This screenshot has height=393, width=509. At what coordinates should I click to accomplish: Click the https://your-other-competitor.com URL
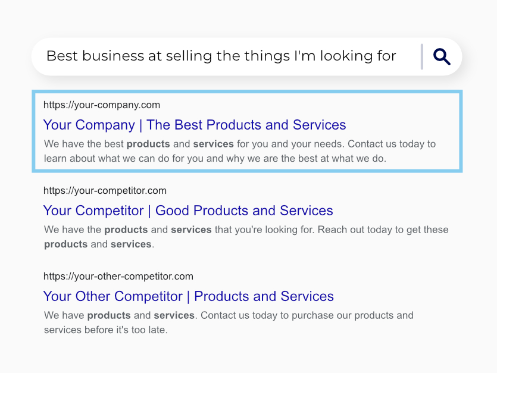tap(118, 276)
